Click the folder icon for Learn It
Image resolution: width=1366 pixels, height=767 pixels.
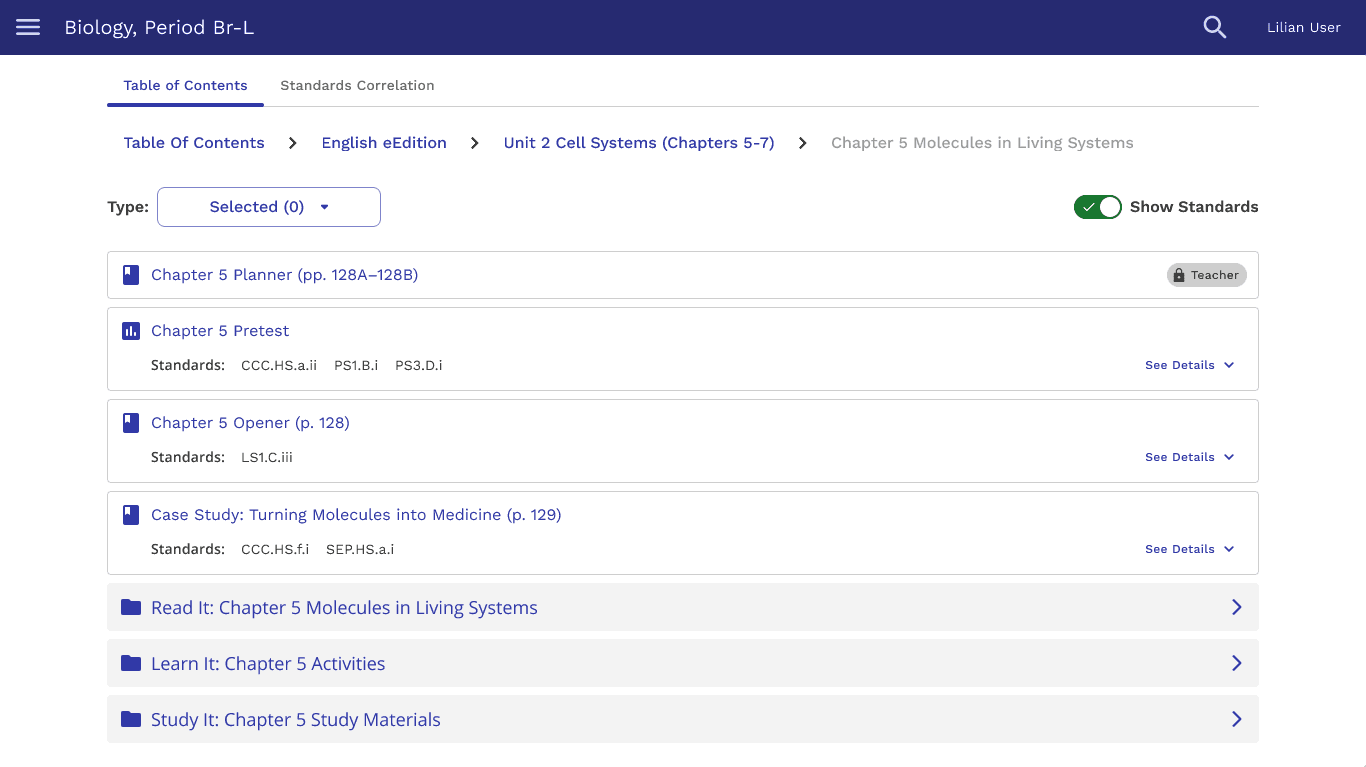coord(131,663)
